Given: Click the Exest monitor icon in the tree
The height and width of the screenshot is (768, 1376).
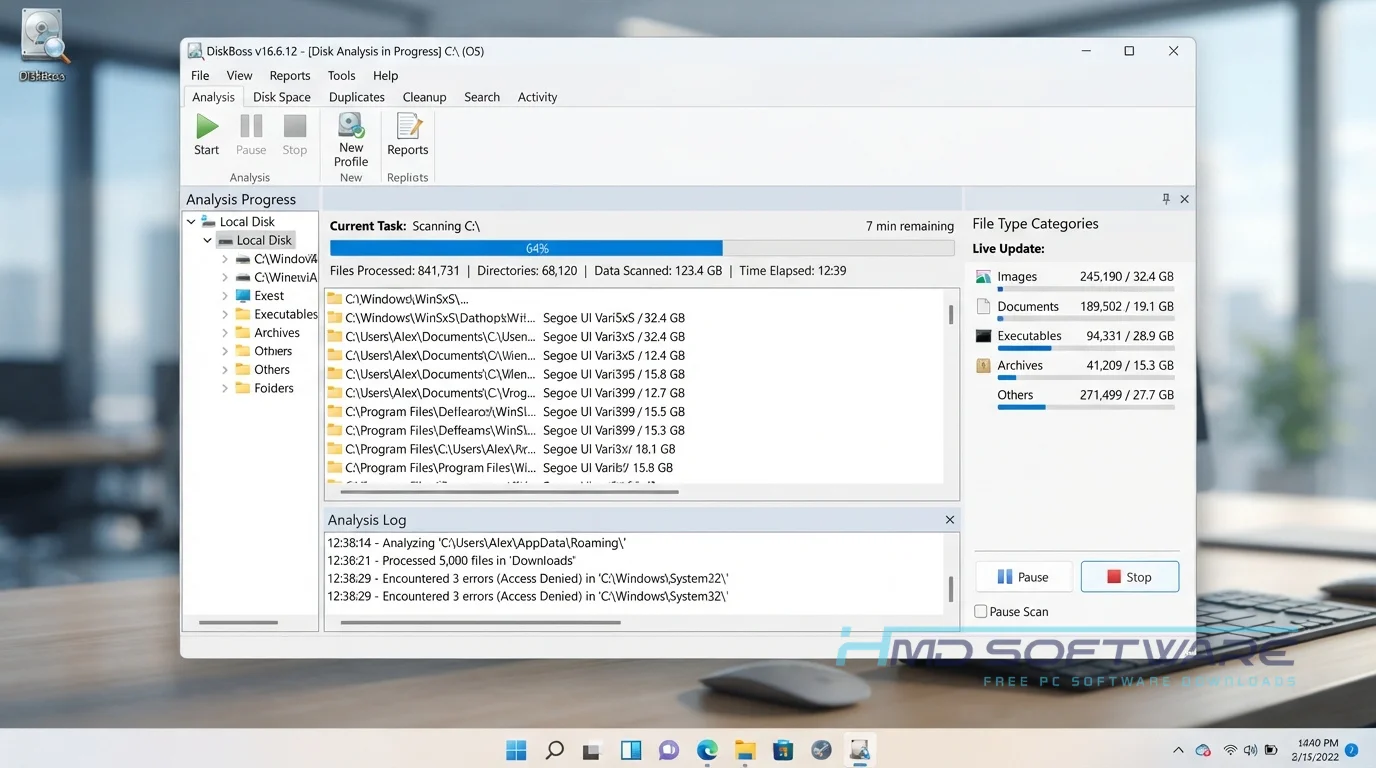Looking at the screenshot, I should click(243, 296).
